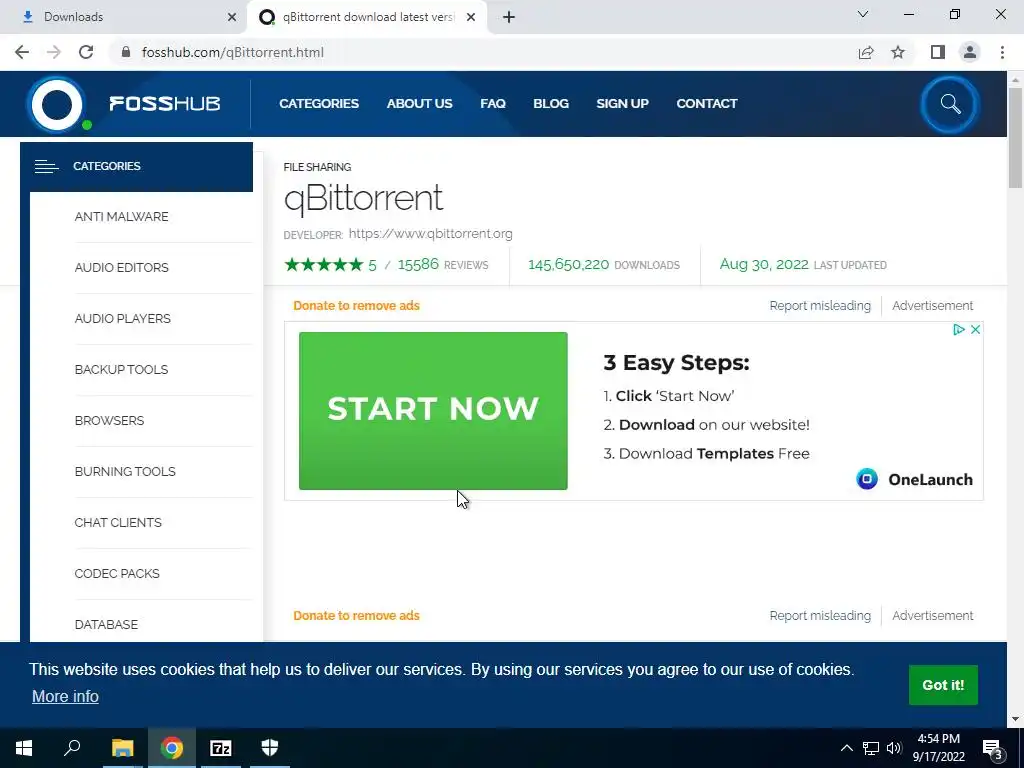Select AUDIO PLAYERS category
Image resolution: width=1024 pixels, height=768 pixels.
click(x=123, y=319)
